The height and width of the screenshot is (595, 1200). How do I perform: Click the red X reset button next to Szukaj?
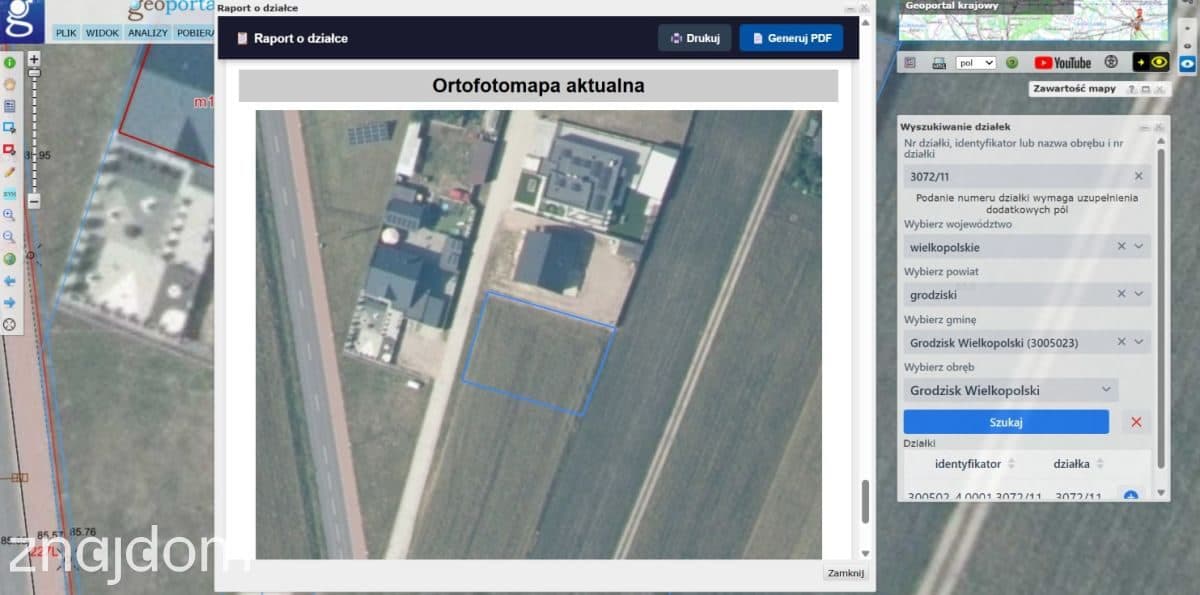[x=1136, y=422]
